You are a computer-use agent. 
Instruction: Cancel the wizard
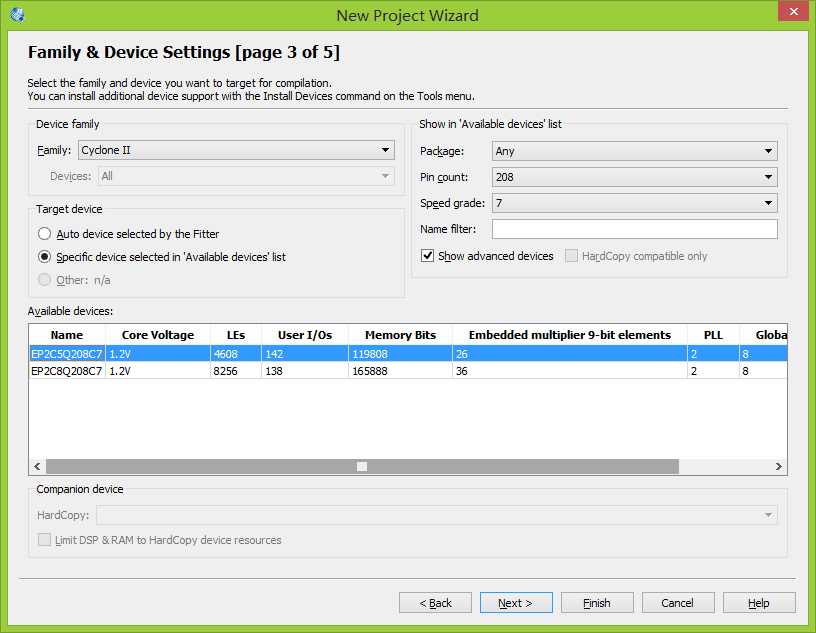[678, 603]
